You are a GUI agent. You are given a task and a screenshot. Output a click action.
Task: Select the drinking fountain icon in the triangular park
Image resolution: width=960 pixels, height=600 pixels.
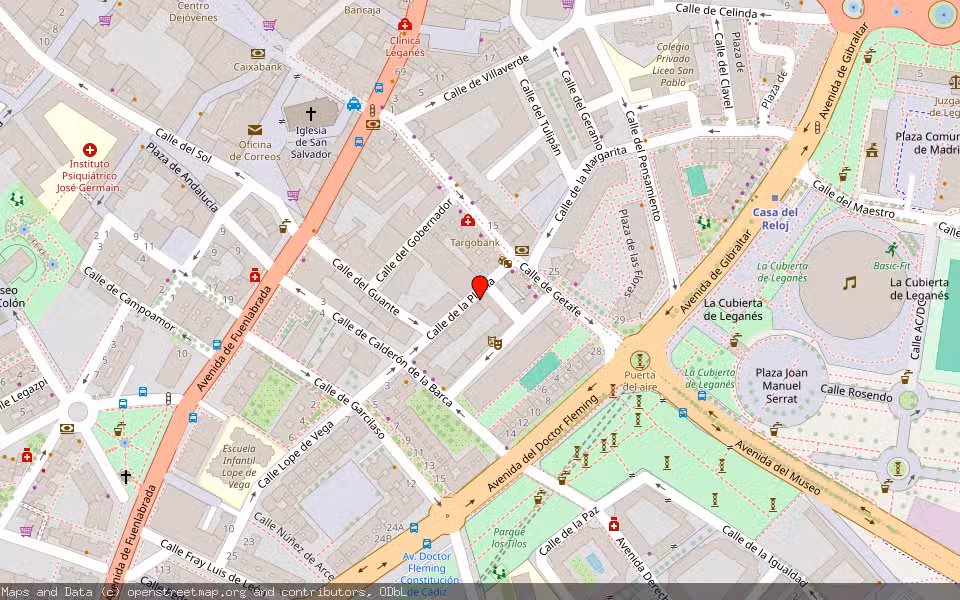coord(120,428)
